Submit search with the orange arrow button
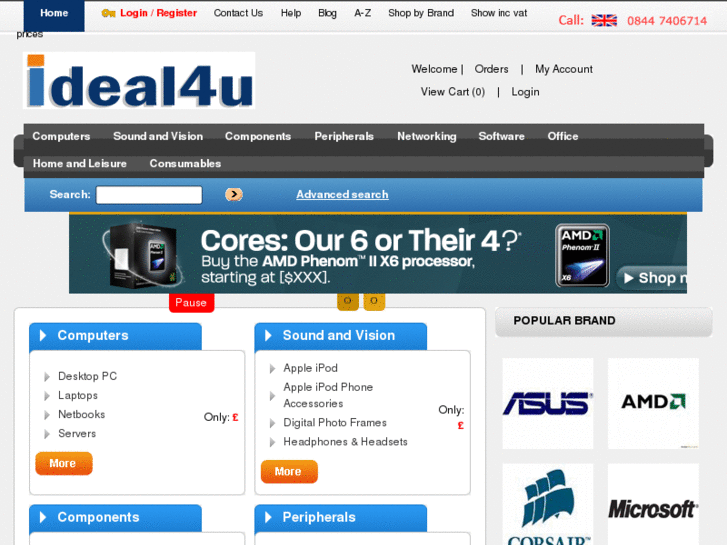 click(234, 194)
